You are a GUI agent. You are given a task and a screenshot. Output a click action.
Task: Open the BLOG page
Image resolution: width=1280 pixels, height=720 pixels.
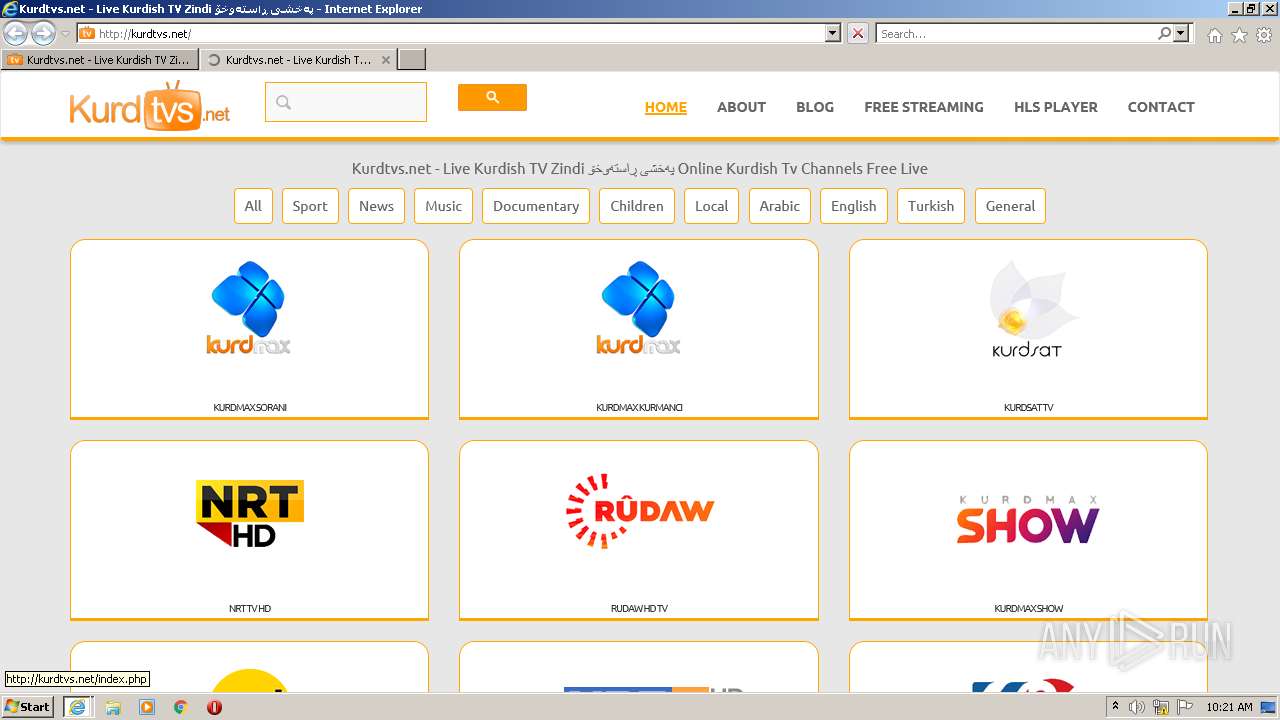(815, 107)
